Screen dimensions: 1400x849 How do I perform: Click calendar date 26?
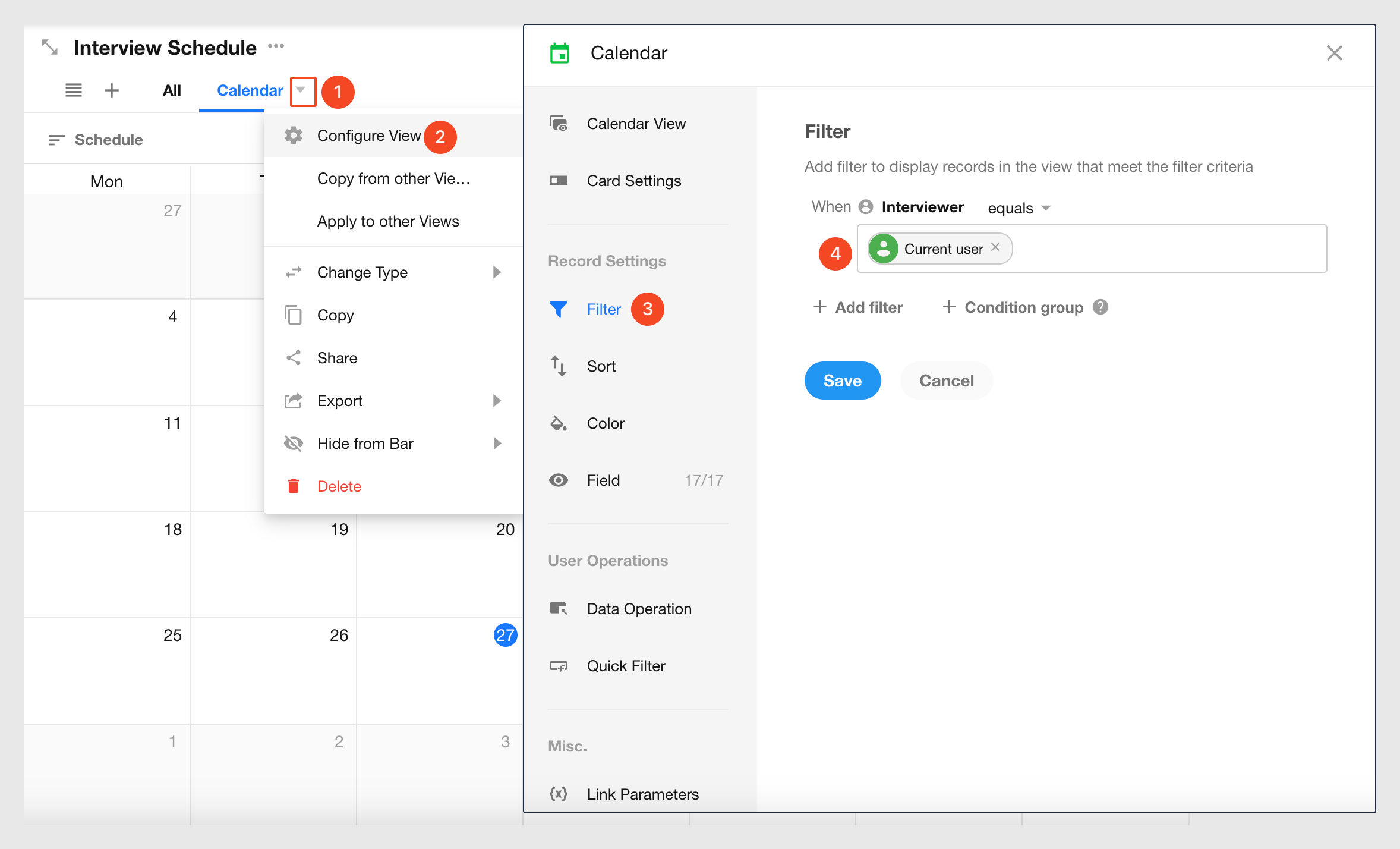339,635
